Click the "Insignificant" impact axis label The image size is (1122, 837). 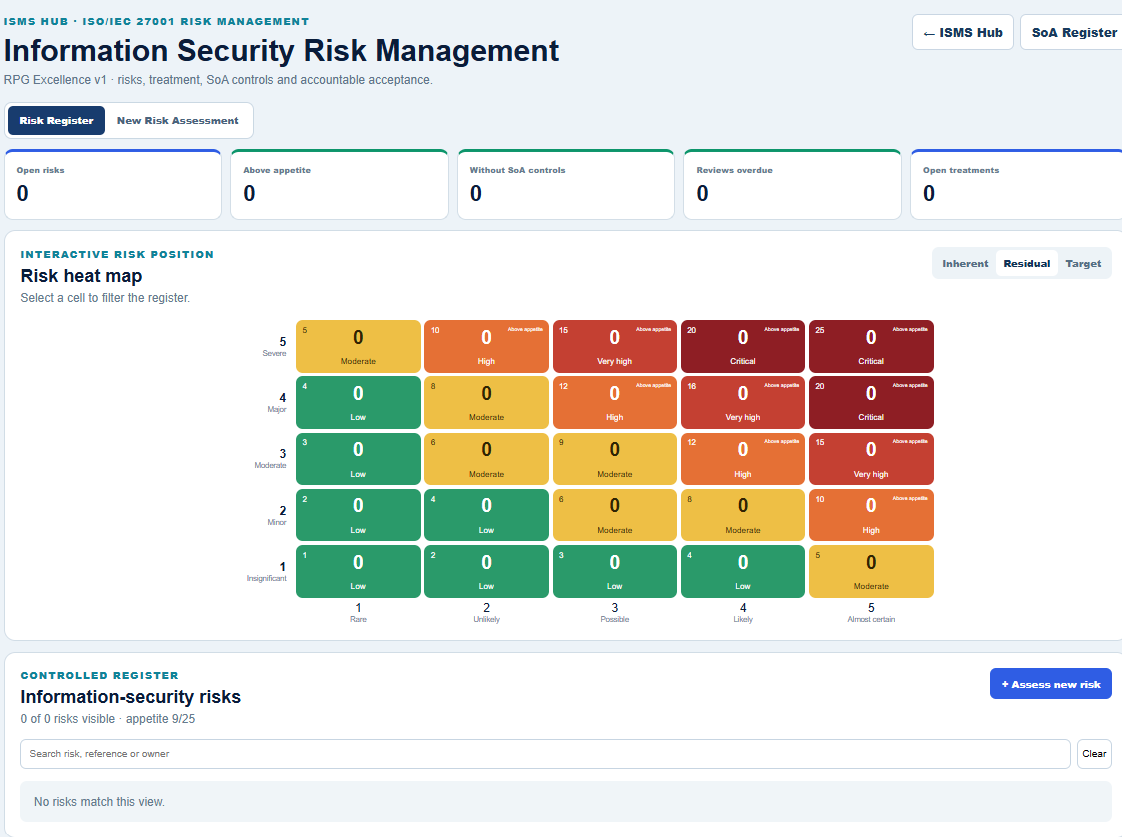coord(266,578)
